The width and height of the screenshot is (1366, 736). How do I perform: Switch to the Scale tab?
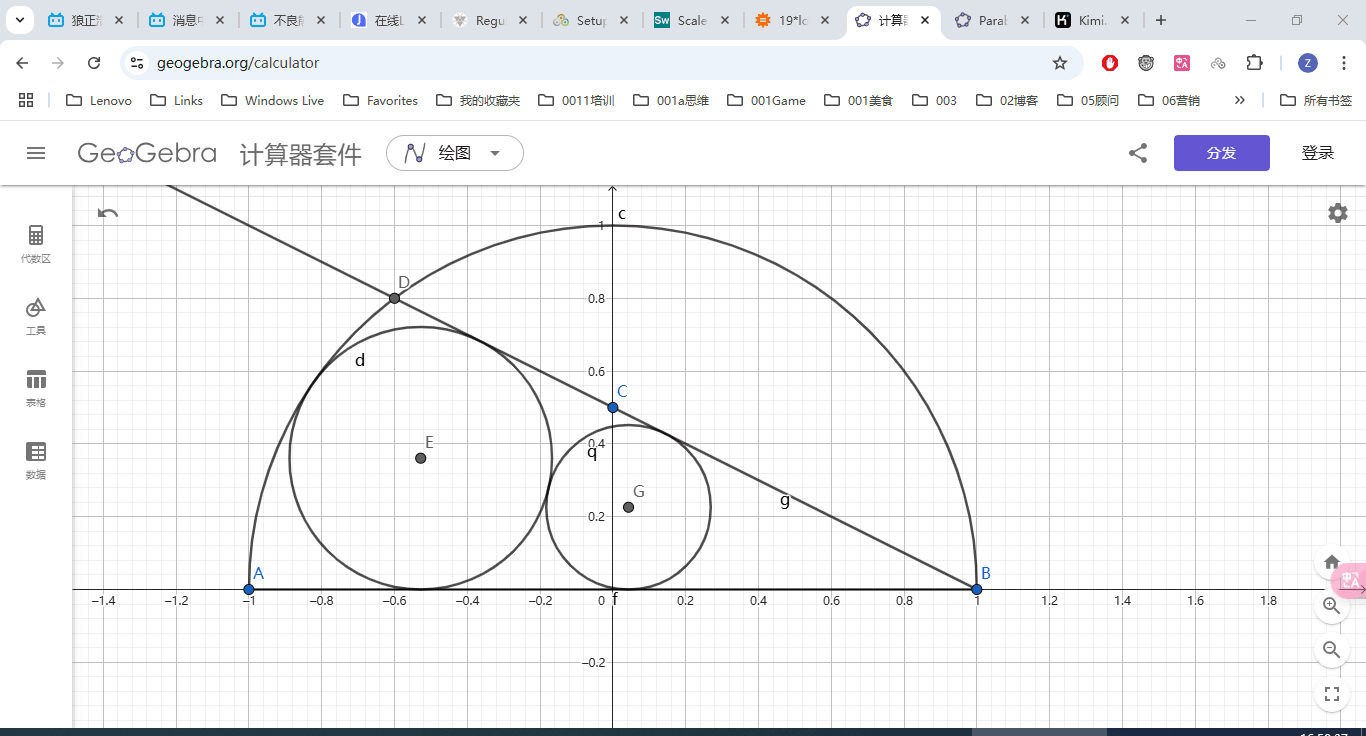(692, 20)
